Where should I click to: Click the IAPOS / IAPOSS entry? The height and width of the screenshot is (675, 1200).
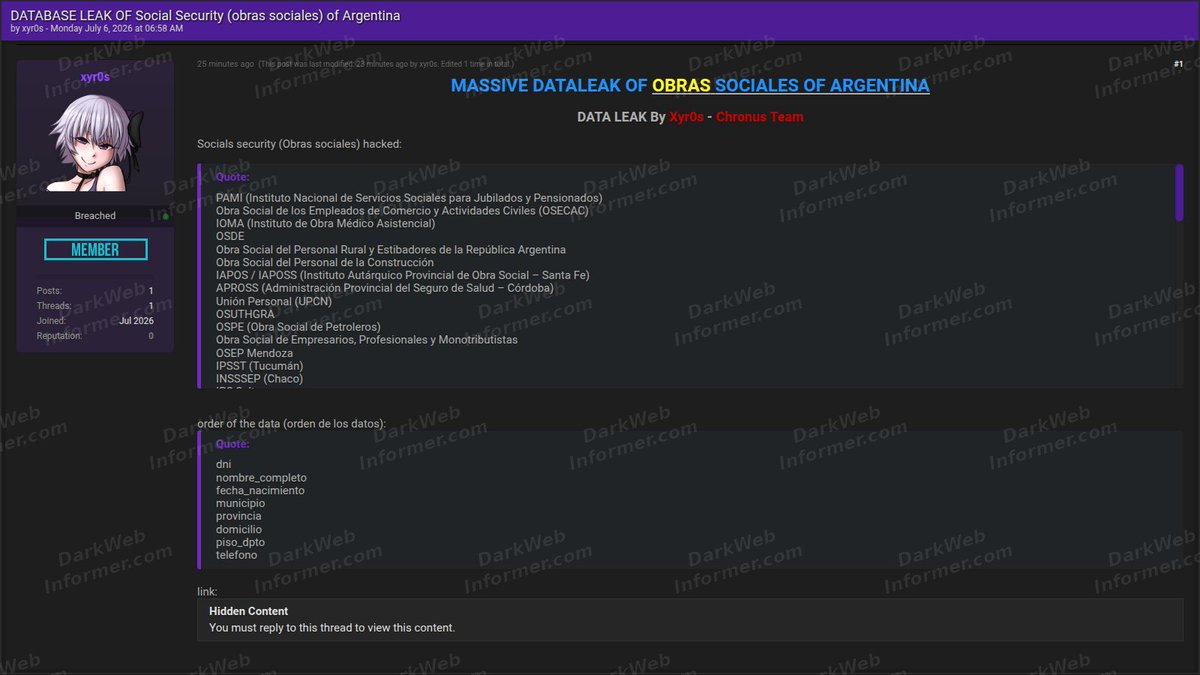(402, 275)
